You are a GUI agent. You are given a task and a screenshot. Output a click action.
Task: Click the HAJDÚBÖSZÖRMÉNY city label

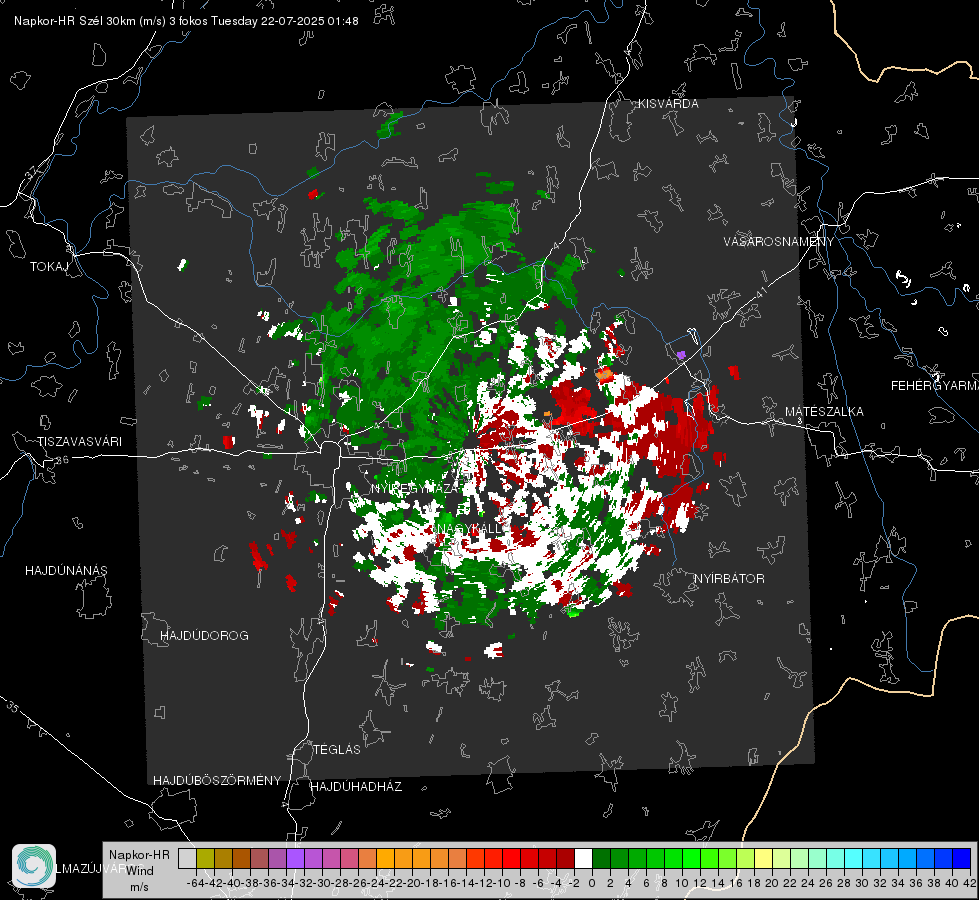(x=217, y=781)
